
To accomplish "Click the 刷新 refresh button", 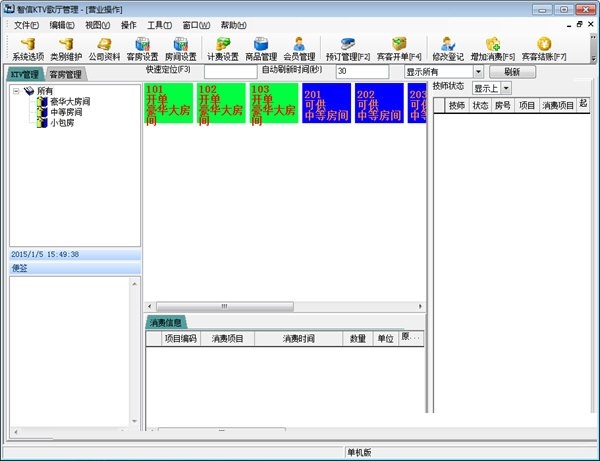I will pyautogui.click(x=512, y=72).
